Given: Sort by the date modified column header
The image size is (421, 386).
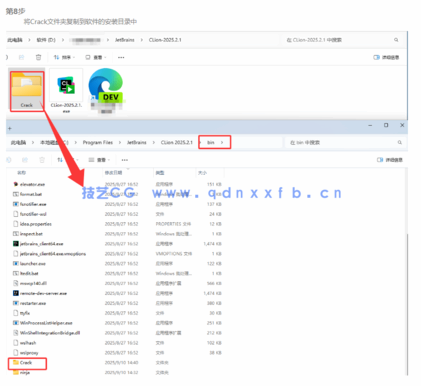Looking at the screenshot, I should click(x=113, y=173).
